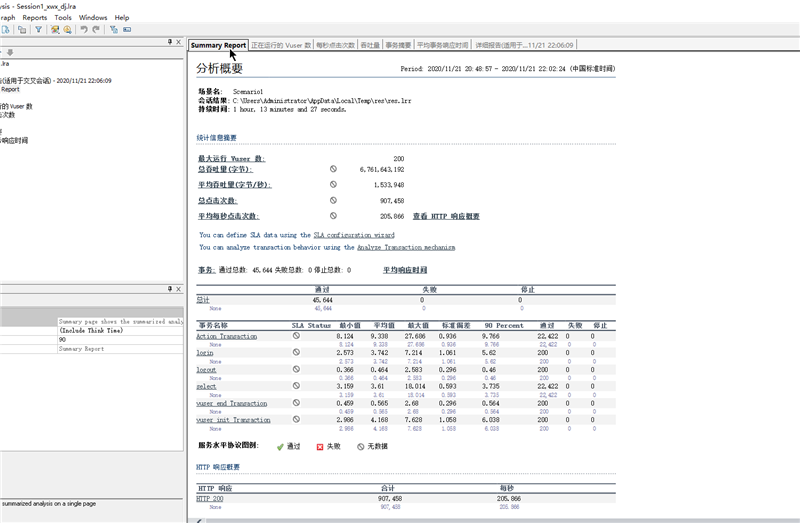Screen dimensions: 800x523
Task: Open the Tools menu
Action: [x=63, y=17]
